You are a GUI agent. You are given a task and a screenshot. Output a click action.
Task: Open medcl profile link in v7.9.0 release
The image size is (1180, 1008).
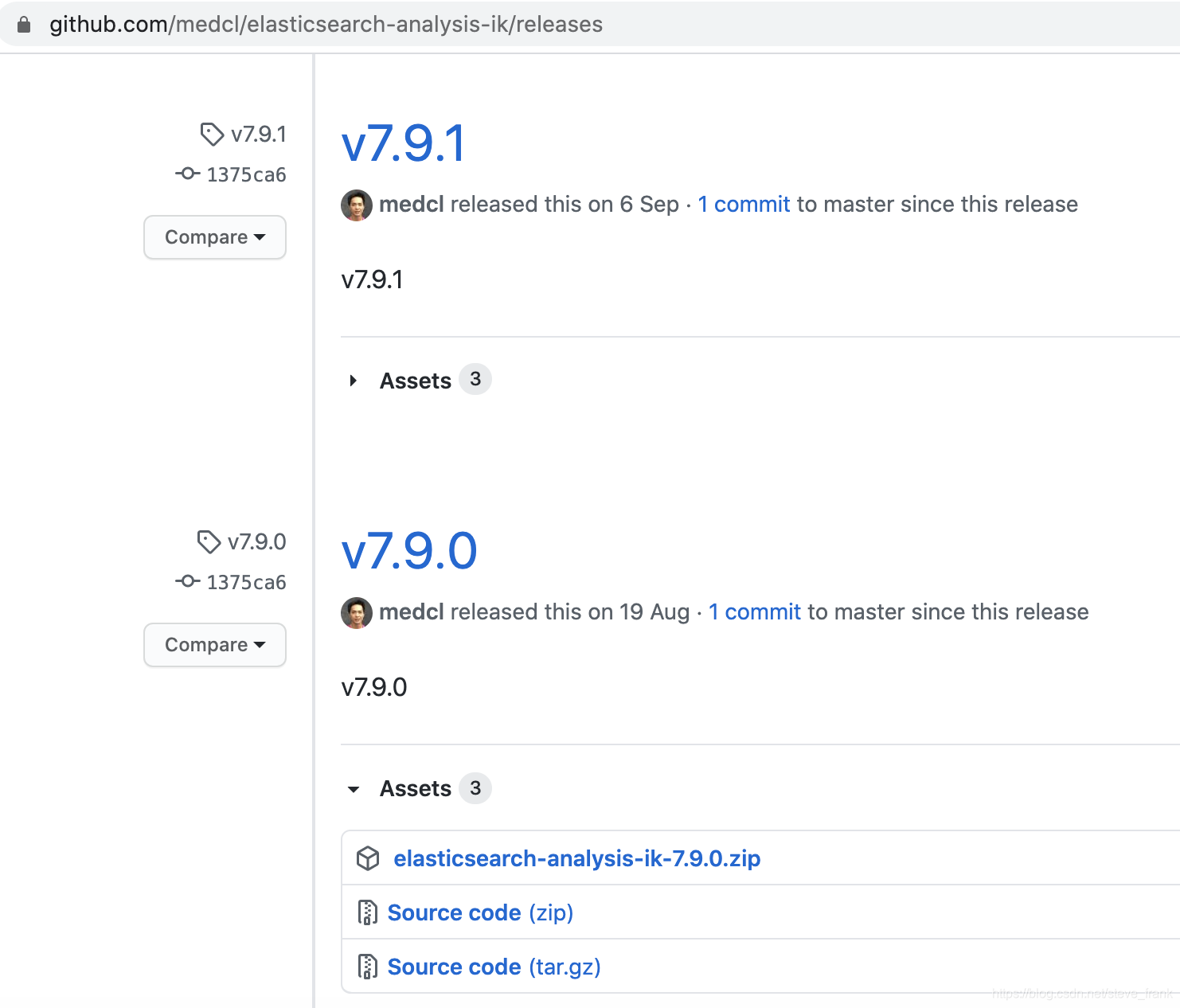coord(412,612)
